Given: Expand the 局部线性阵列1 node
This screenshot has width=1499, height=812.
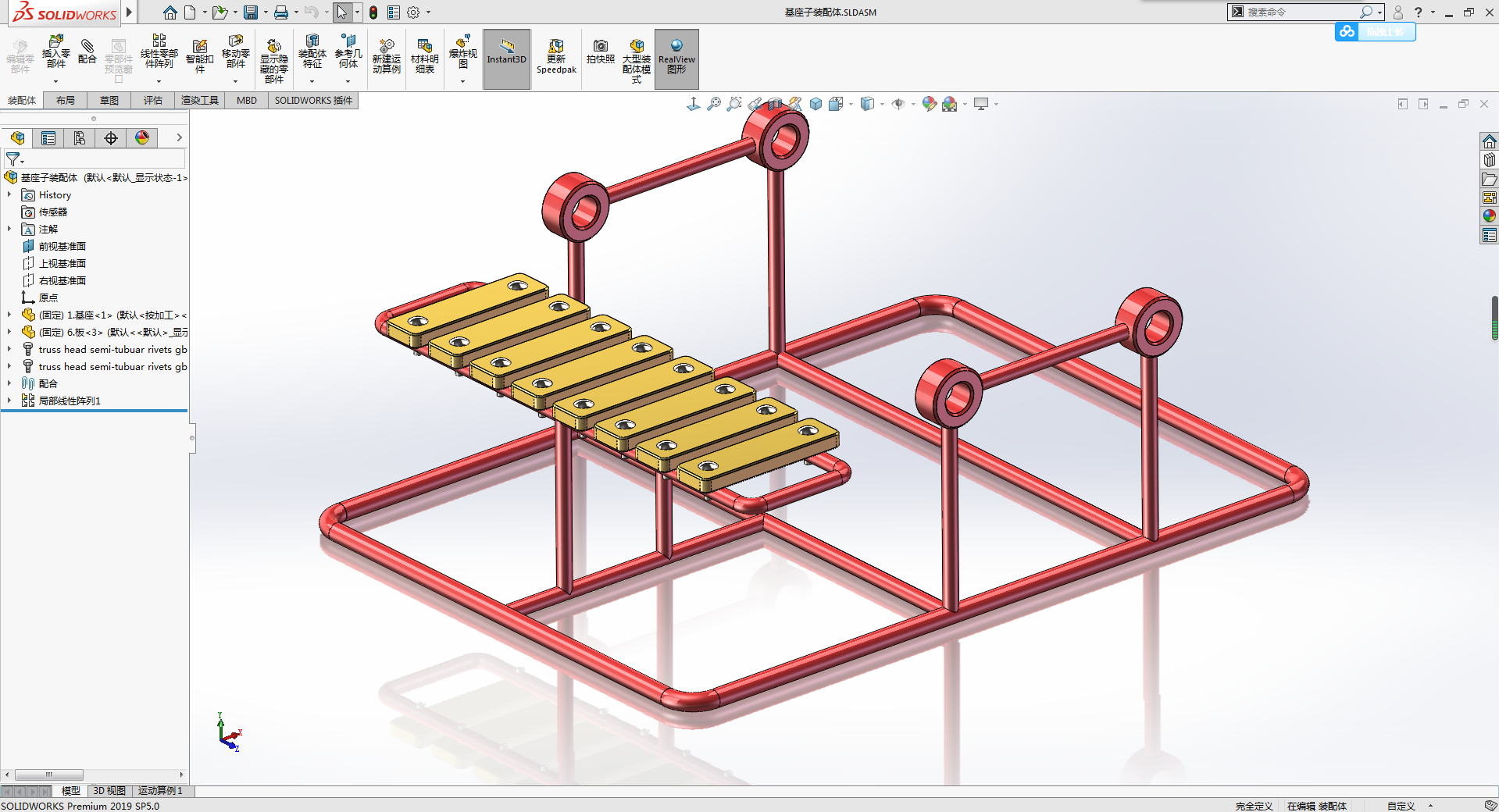Looking at the screenshot, I should [9, 401].
